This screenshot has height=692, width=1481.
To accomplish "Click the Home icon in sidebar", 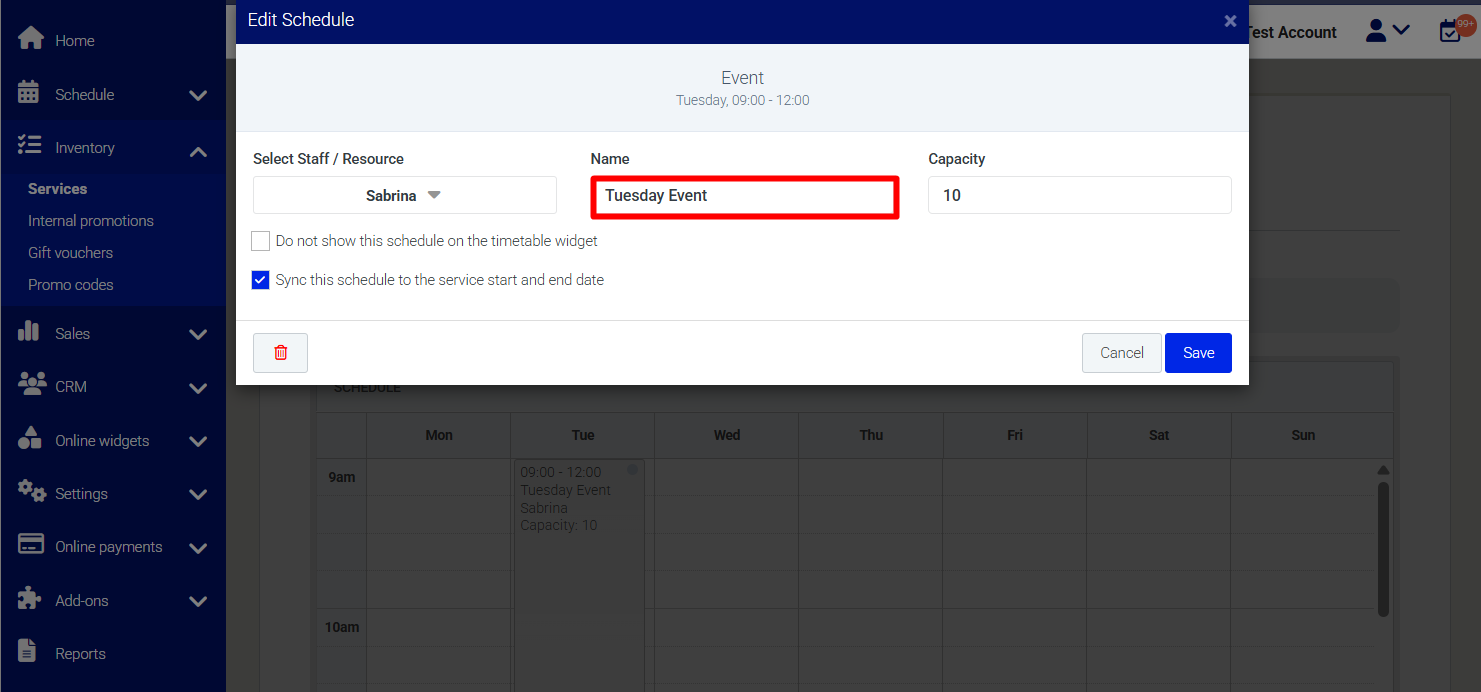I will point(30,39).
